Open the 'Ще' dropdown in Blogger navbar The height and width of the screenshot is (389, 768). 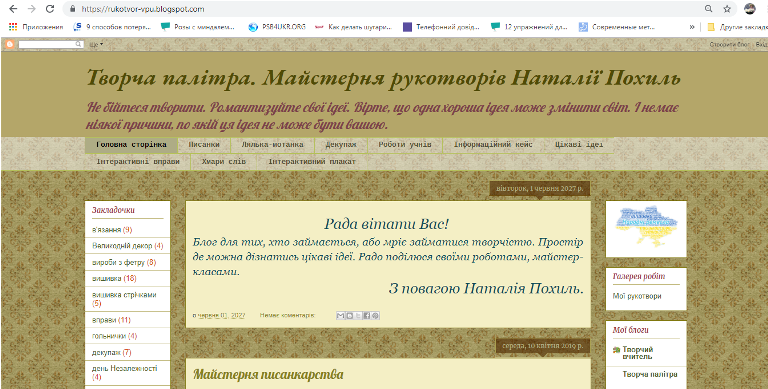[96, 45]
